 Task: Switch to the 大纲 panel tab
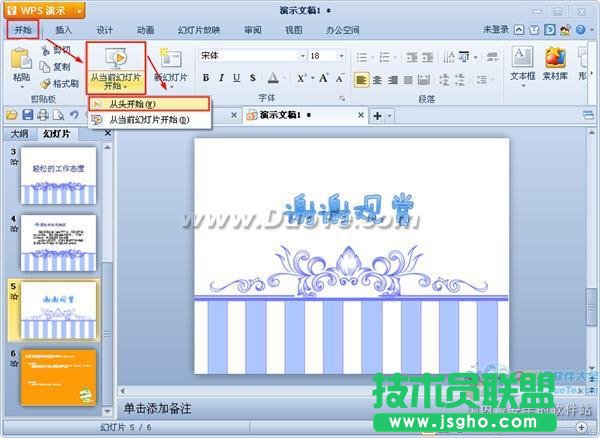tap(19, 134)
